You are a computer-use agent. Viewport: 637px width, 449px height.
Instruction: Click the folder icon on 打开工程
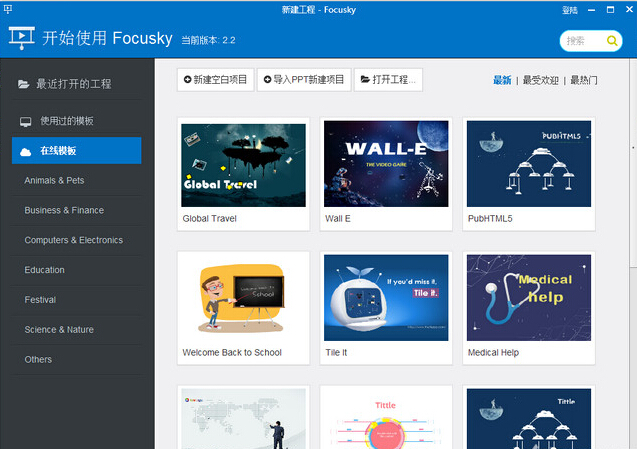[x=365, y=79]
